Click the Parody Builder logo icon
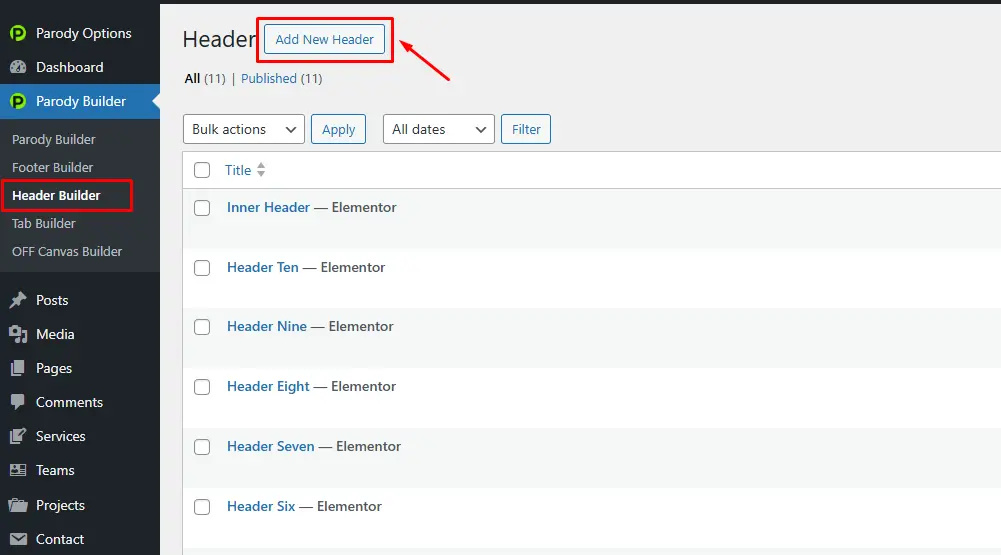This screenshot has width=1001, height=555. pyautogui.click(x=18, y=101)
